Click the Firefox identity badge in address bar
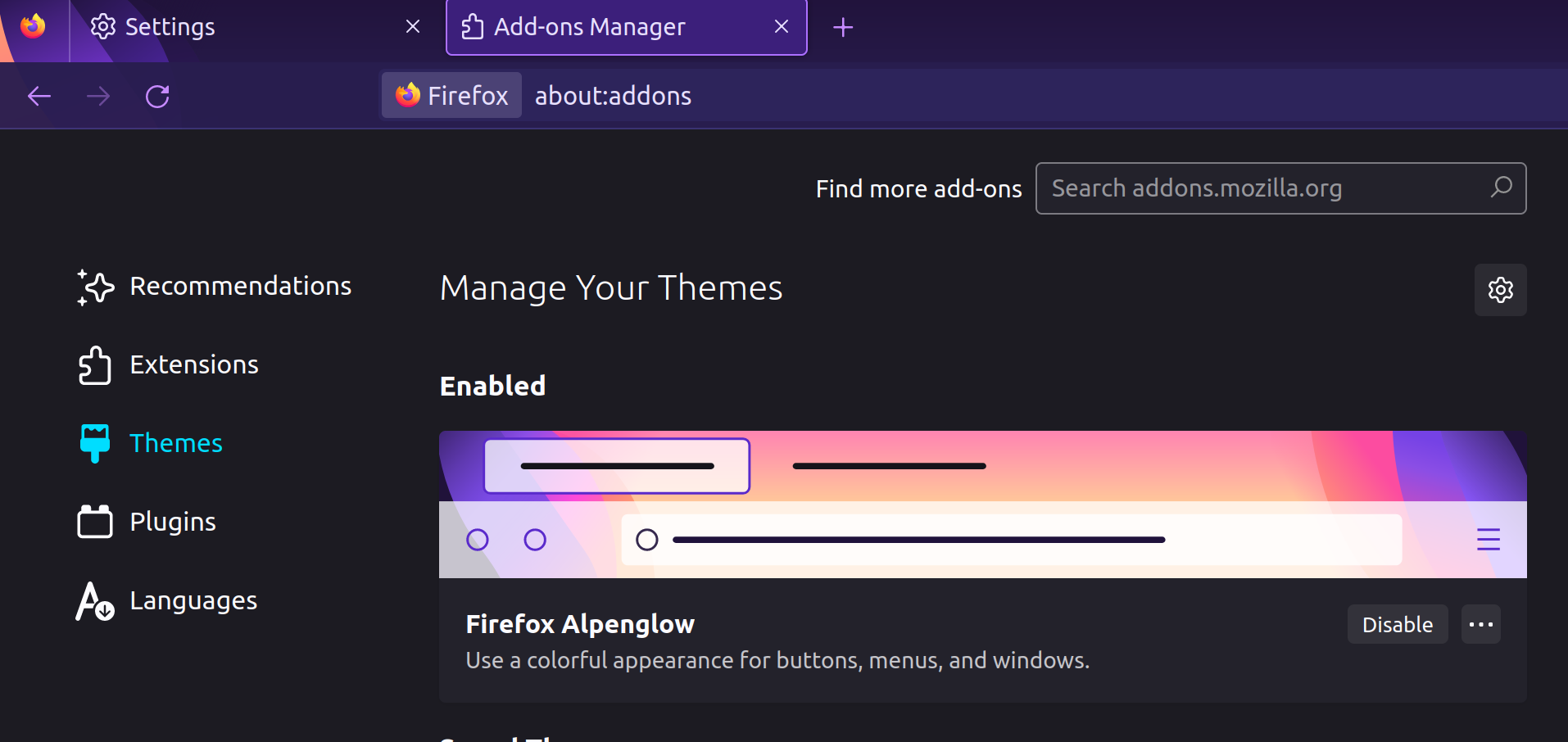The image size is (1568, 742). tap(451, 95)
